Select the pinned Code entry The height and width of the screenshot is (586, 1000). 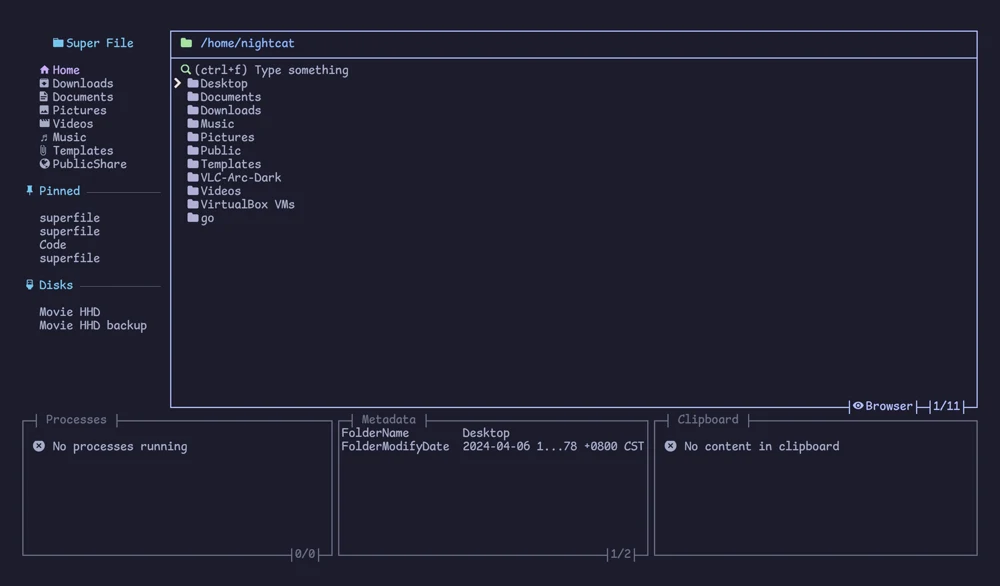point(52,244)
